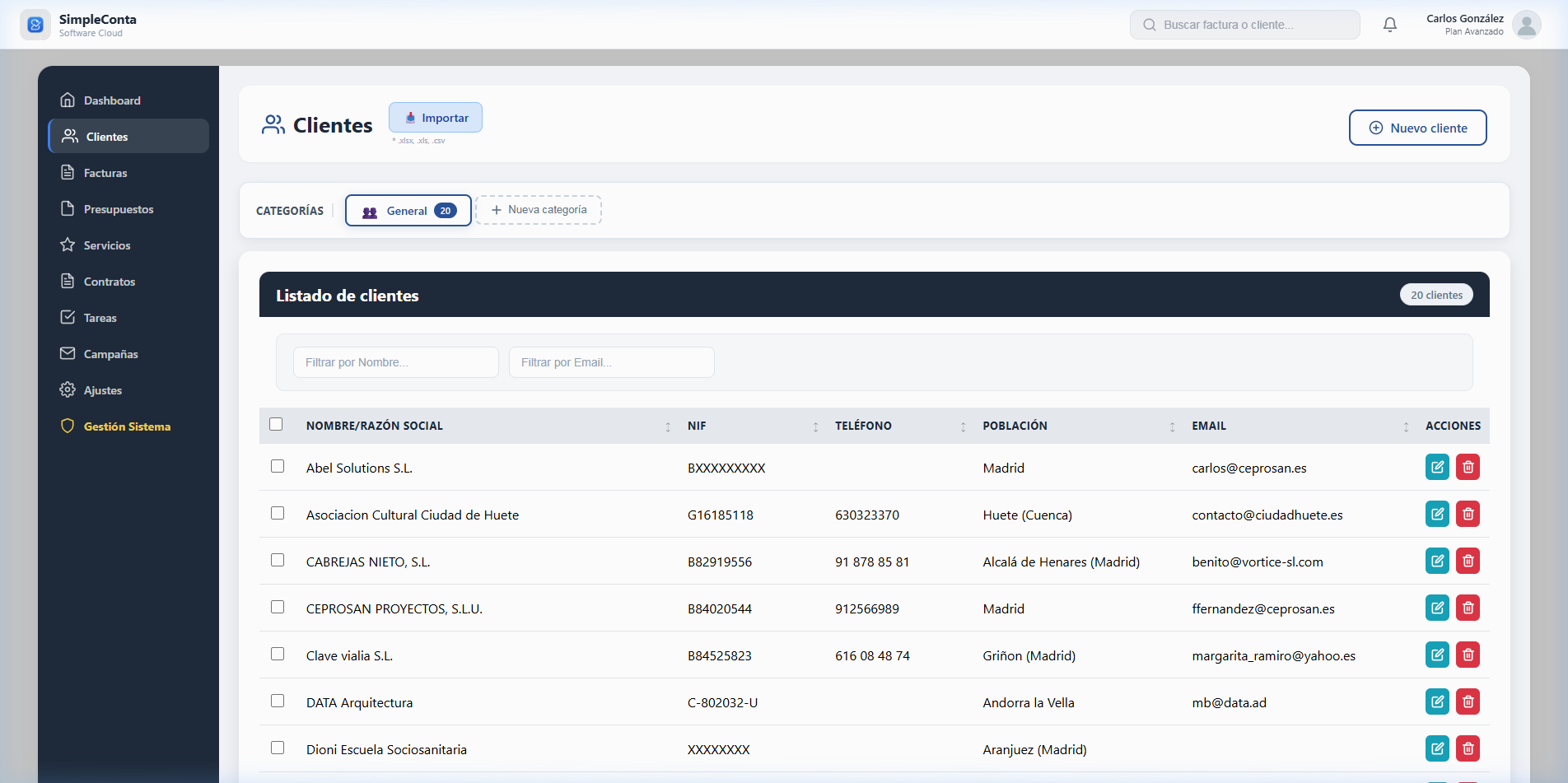Edit the CABREJAS NIETO client record
Screen dimensions: 1568x783
pyautogui.click(x=1437, y=562)
